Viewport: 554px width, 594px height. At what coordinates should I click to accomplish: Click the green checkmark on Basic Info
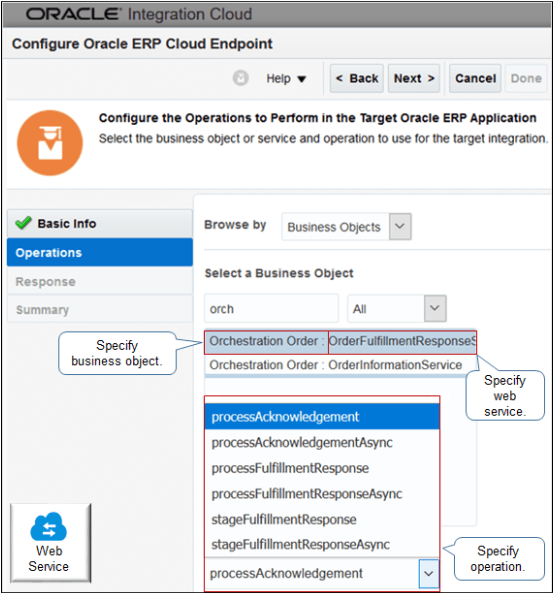(x=23, y=223)
